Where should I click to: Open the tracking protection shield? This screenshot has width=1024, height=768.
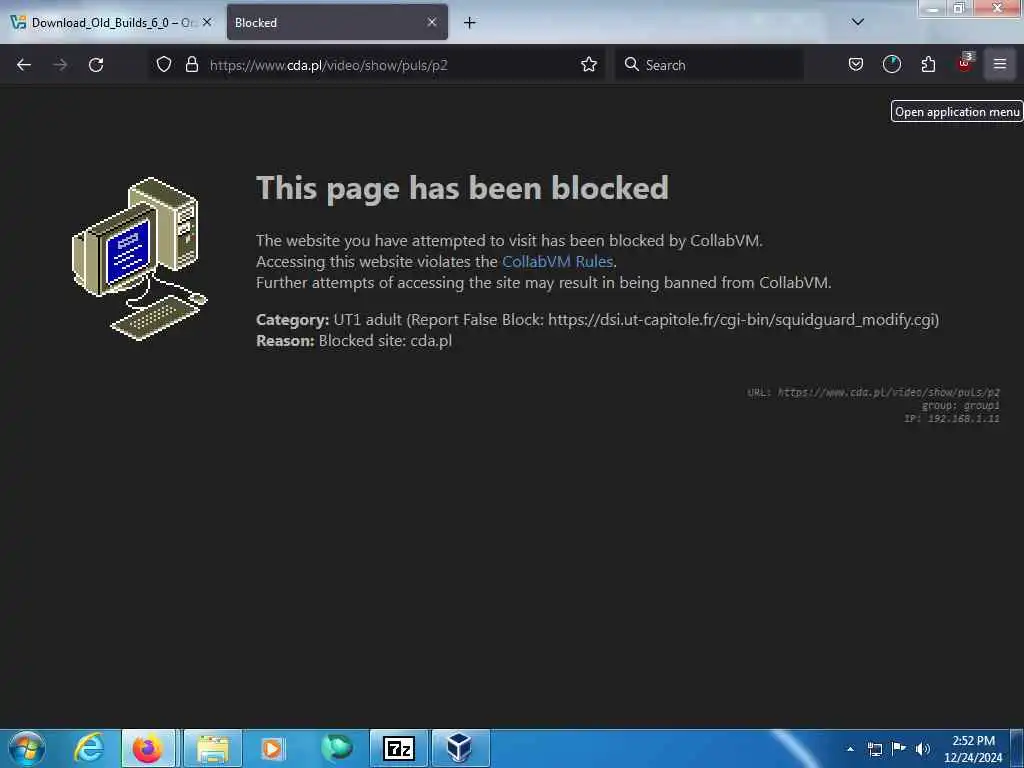(164, 65)
